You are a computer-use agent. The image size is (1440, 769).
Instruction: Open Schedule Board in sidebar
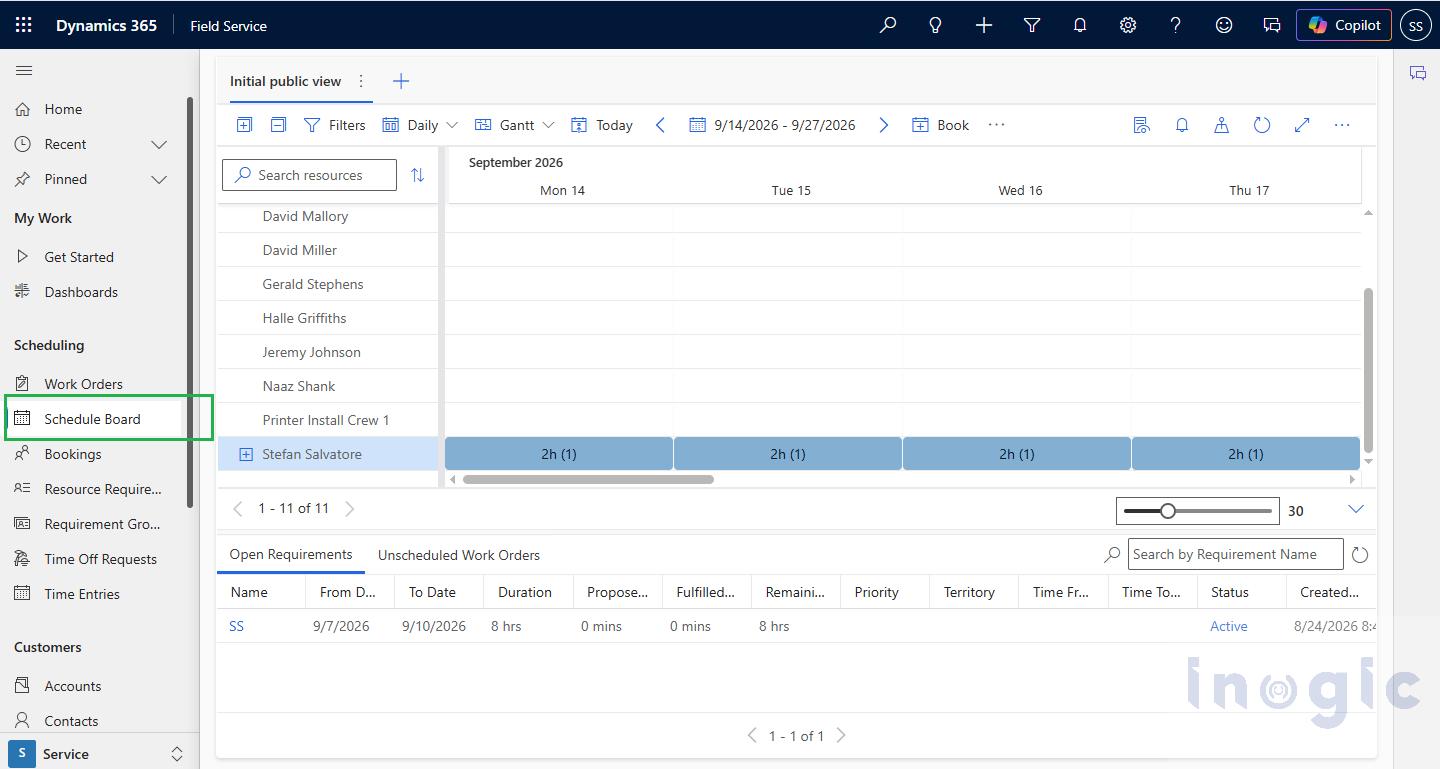tap(93, 419)
